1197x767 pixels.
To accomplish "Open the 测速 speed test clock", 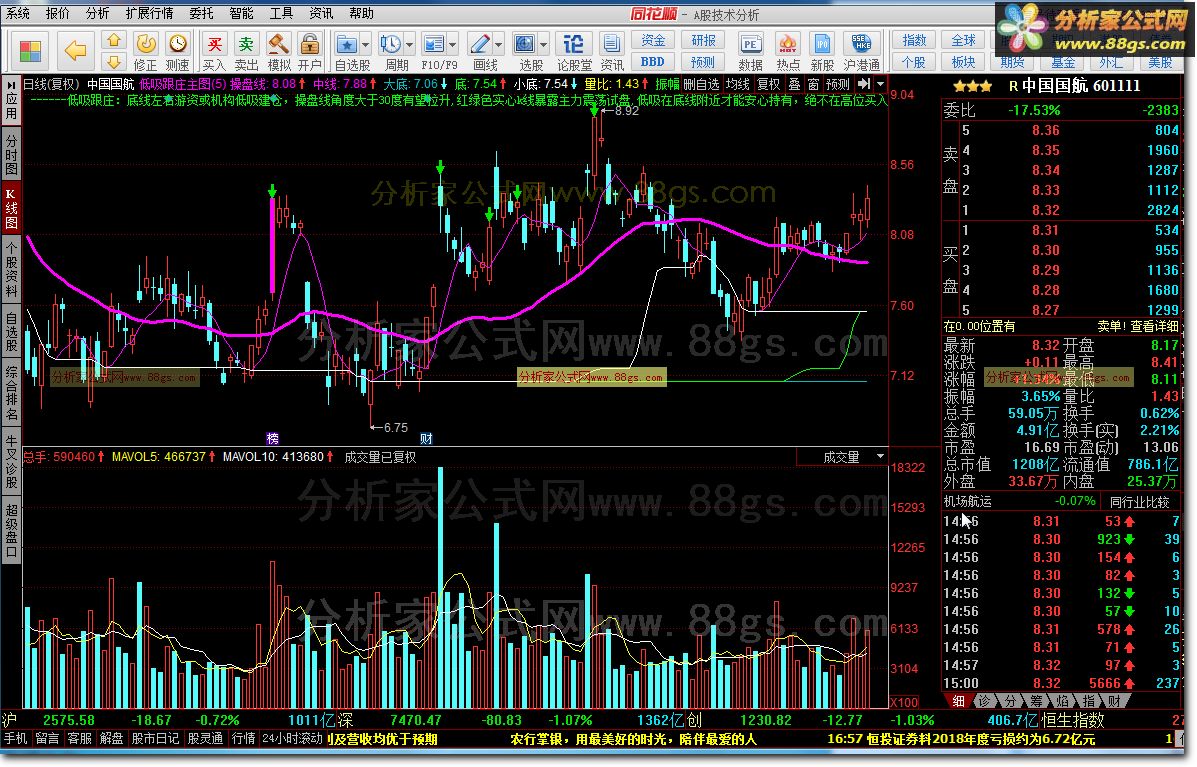I will point(178,53).
